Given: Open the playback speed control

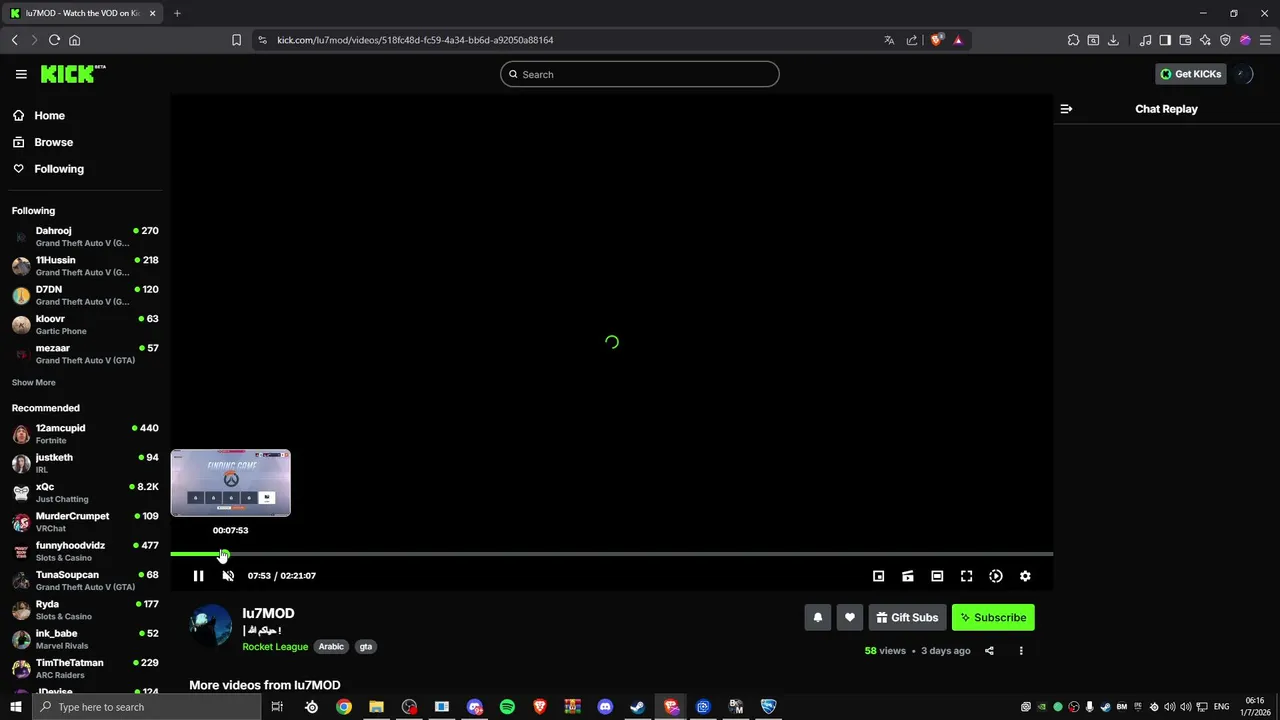Looking at the screenshot, I should click(996, 576).
